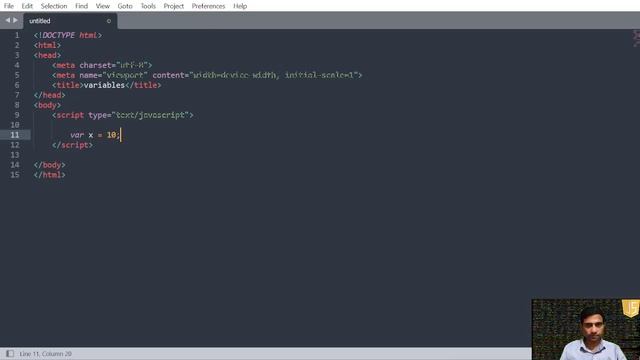Image resolution: width=640 pixels, height=360 pixels.
Task: Open the Edit menu
Action: point(27,6)
